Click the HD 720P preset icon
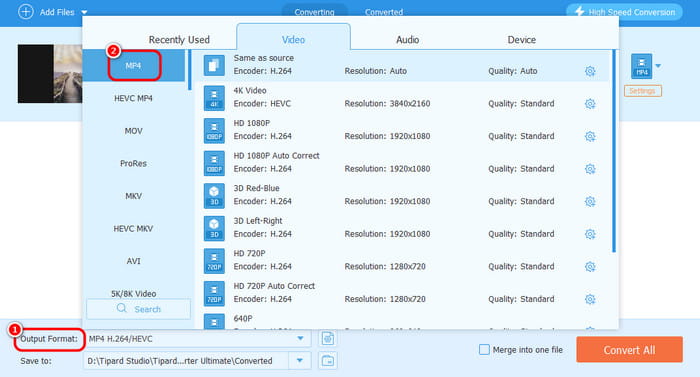This screenshot has height=377, width=700. point(214,261)
